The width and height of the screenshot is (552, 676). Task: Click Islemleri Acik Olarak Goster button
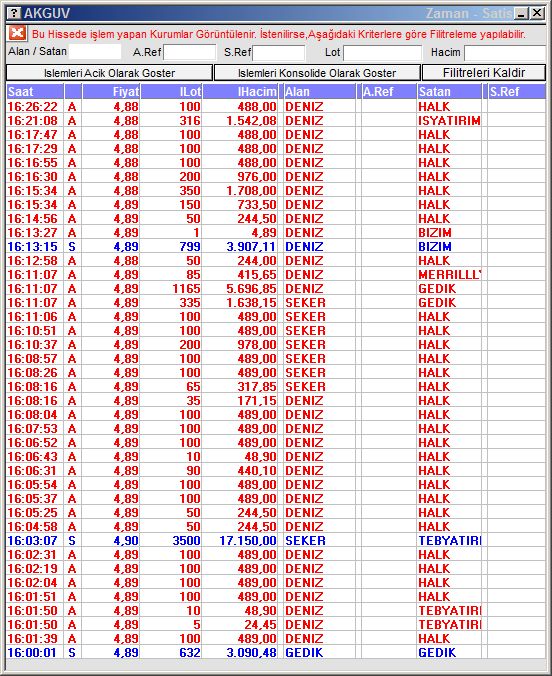[x=110, y=73]
